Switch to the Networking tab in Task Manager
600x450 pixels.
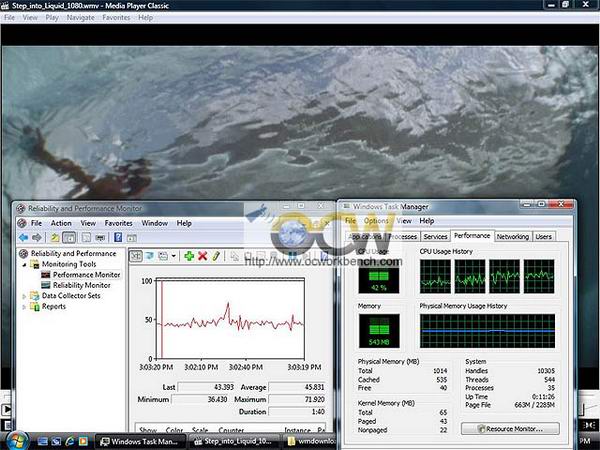512,237
